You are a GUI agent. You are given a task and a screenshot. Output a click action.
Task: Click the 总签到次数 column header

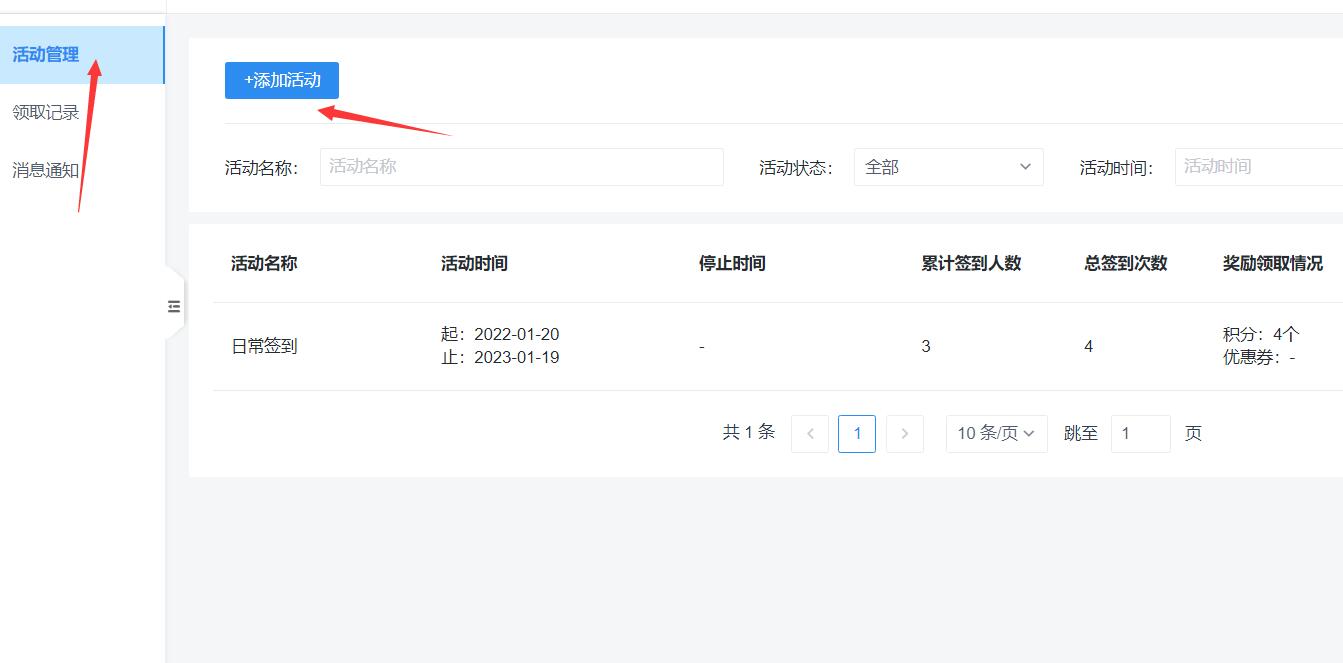(1125, 264)
